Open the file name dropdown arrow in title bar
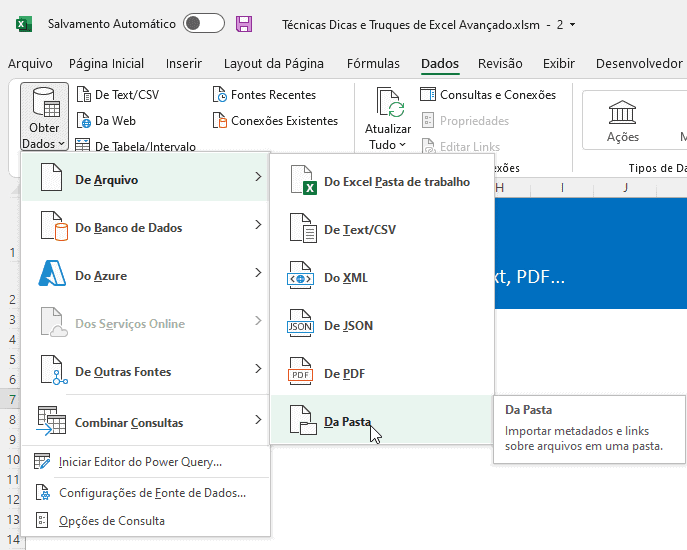The image size is (687, 550). (x=572, y=25)
